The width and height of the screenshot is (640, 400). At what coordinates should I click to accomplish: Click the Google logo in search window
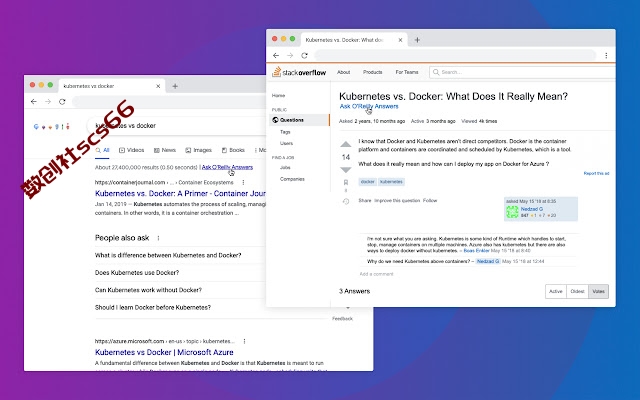(51, 127)
